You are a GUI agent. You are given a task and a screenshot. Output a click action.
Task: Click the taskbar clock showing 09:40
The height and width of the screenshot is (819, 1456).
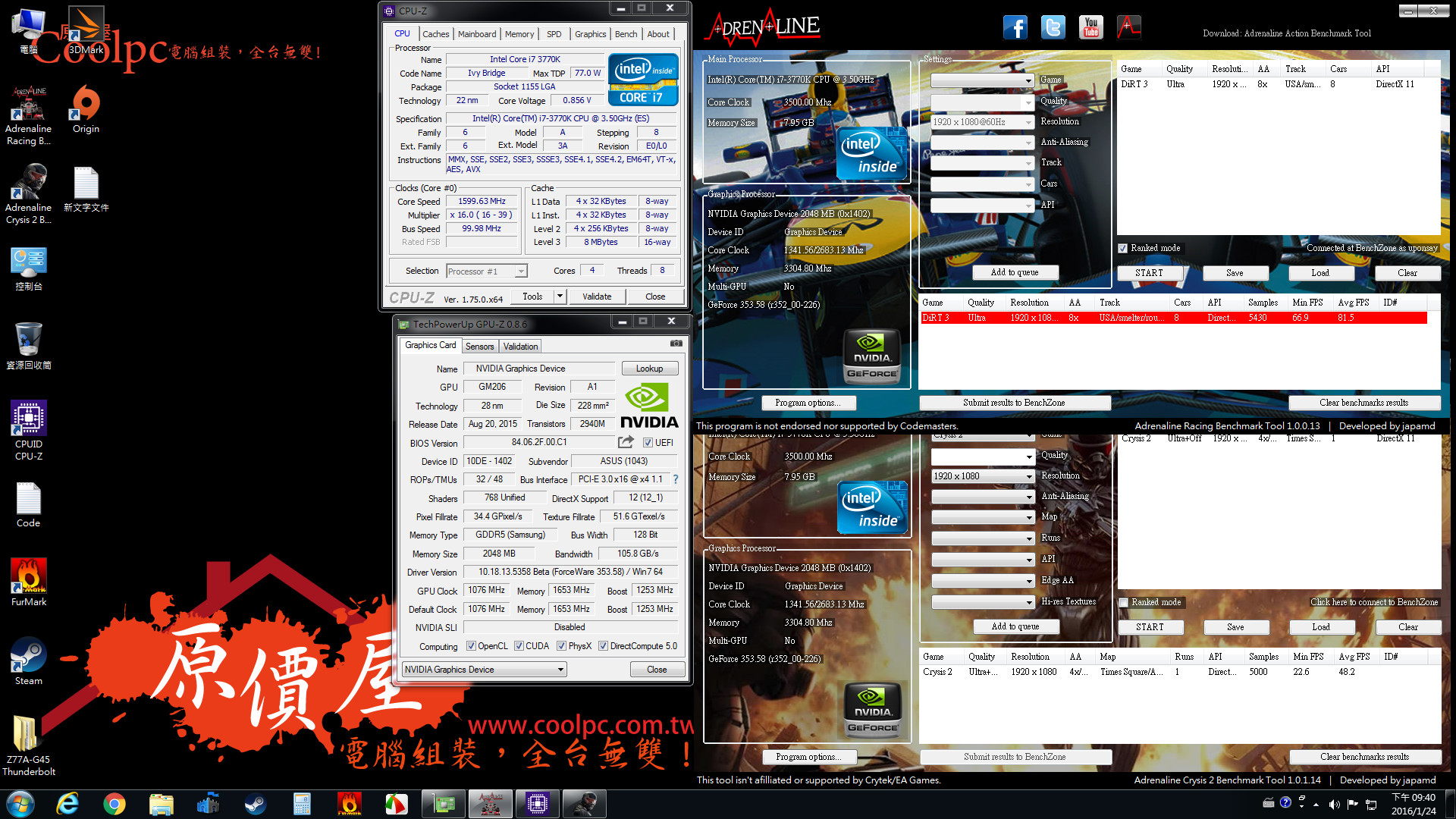1413,804
